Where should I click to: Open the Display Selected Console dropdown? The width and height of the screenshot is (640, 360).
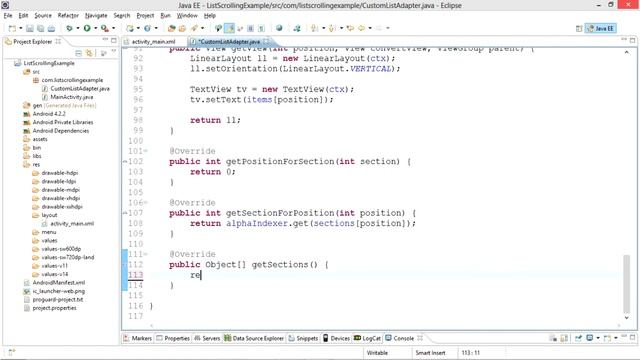pos(598,338)
